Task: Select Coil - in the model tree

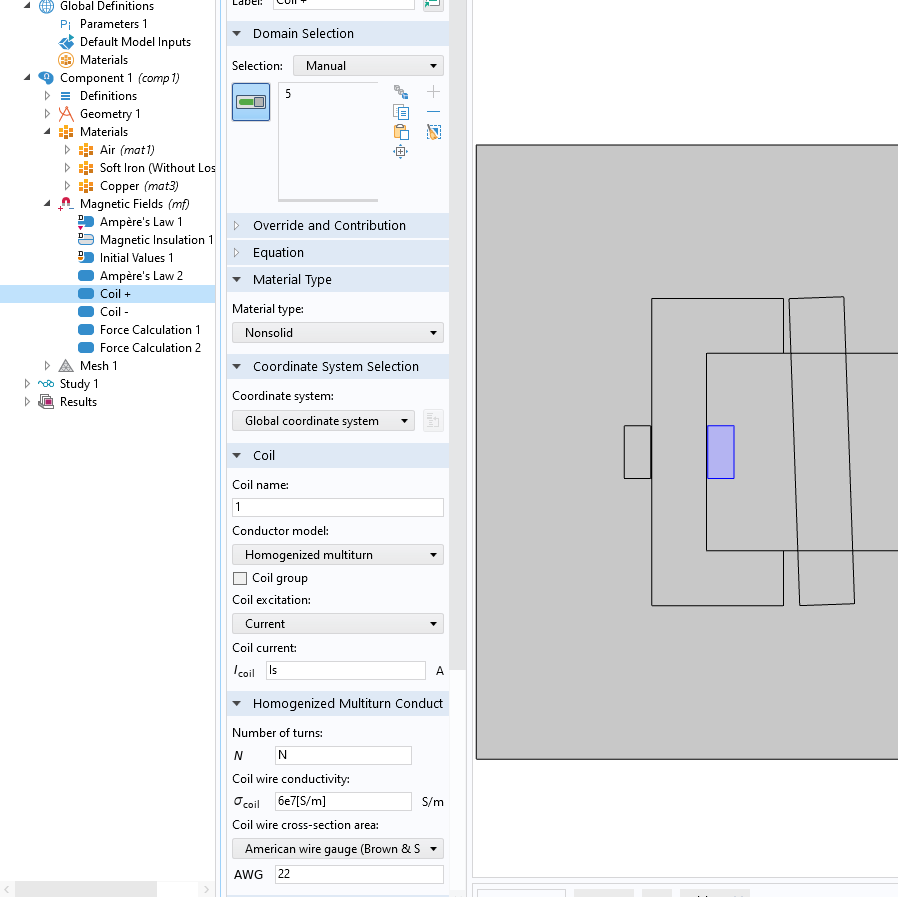Action: tap(113, 312)
